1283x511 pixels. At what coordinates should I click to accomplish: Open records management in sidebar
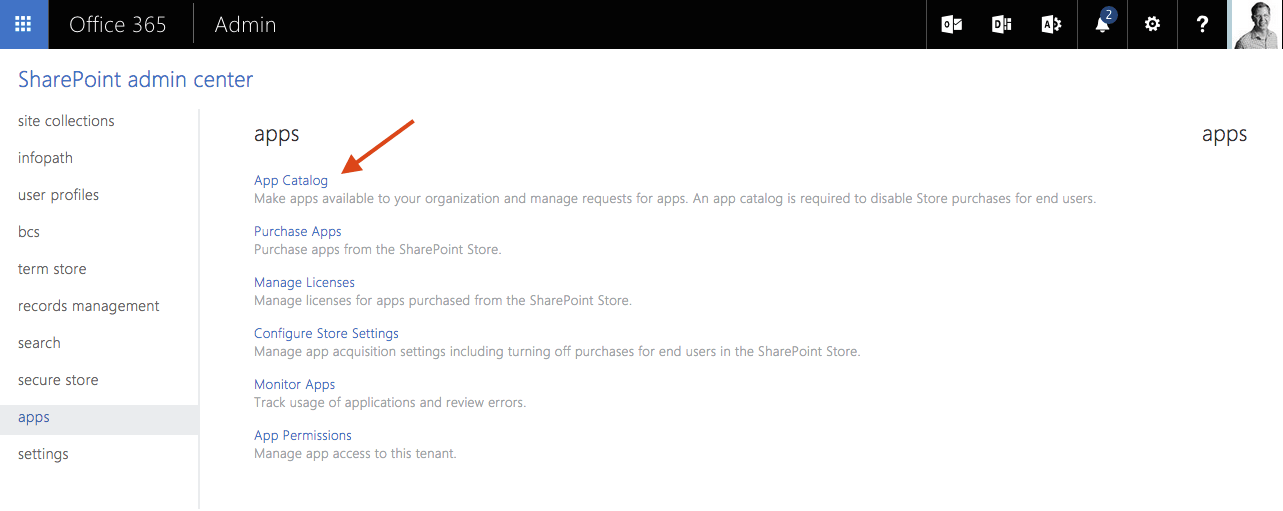89,306
